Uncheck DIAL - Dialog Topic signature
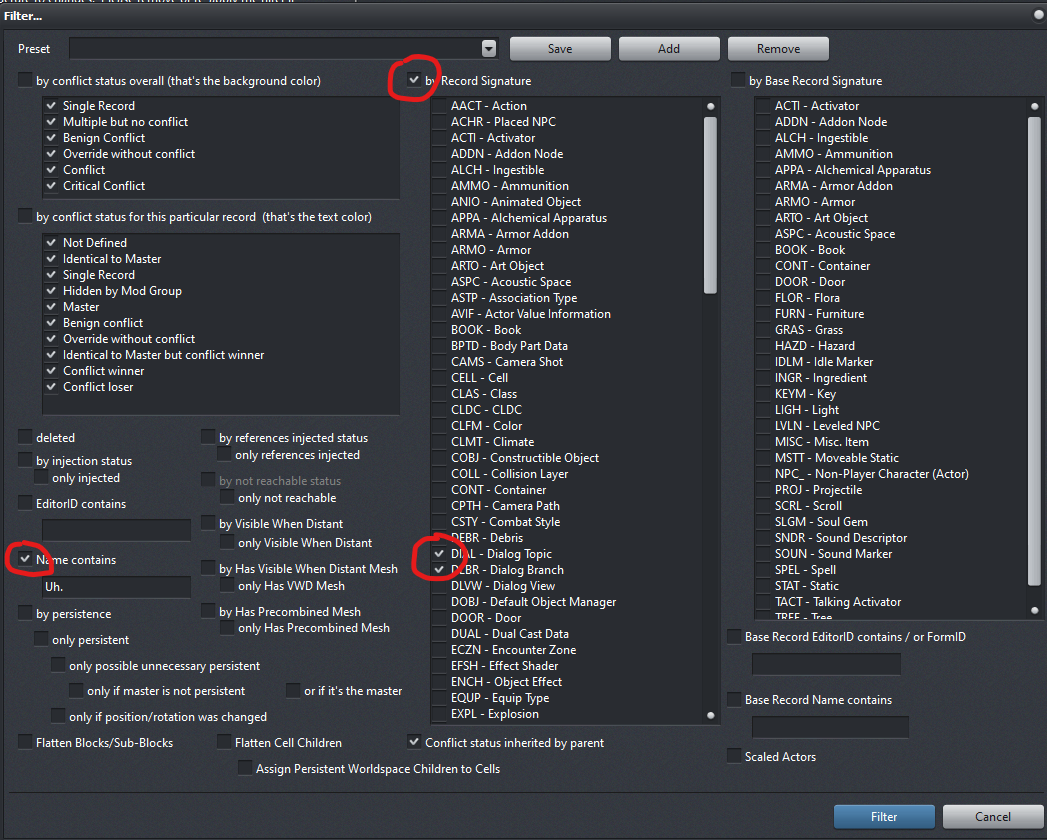Screen dimensions: 1047x840 [x=439, y=554]
